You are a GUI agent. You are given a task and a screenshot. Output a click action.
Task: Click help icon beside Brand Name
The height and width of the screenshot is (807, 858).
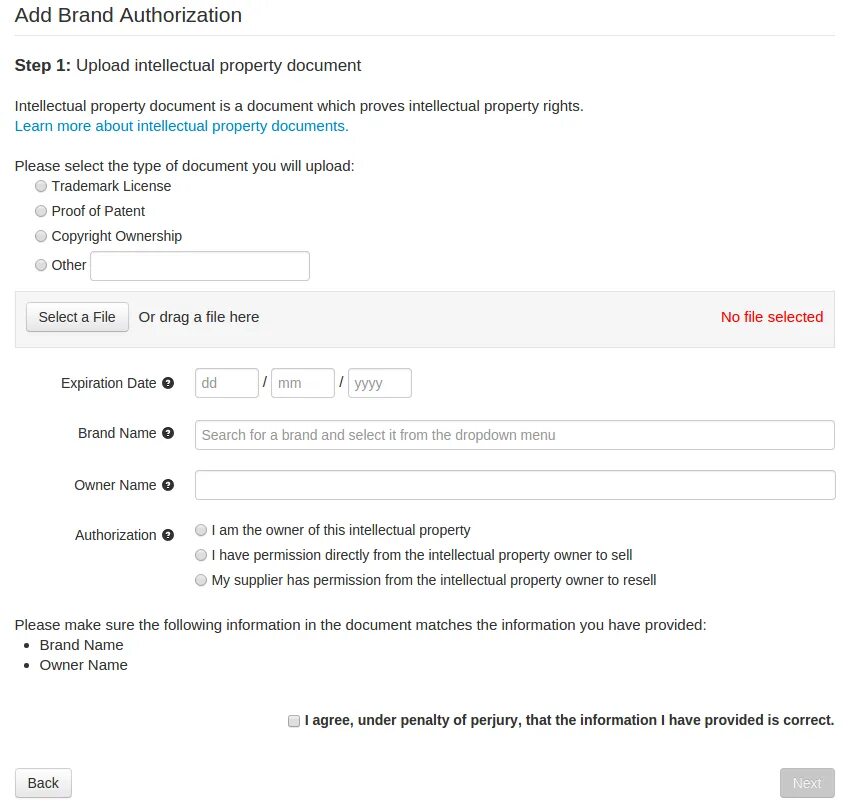(168, 433)
